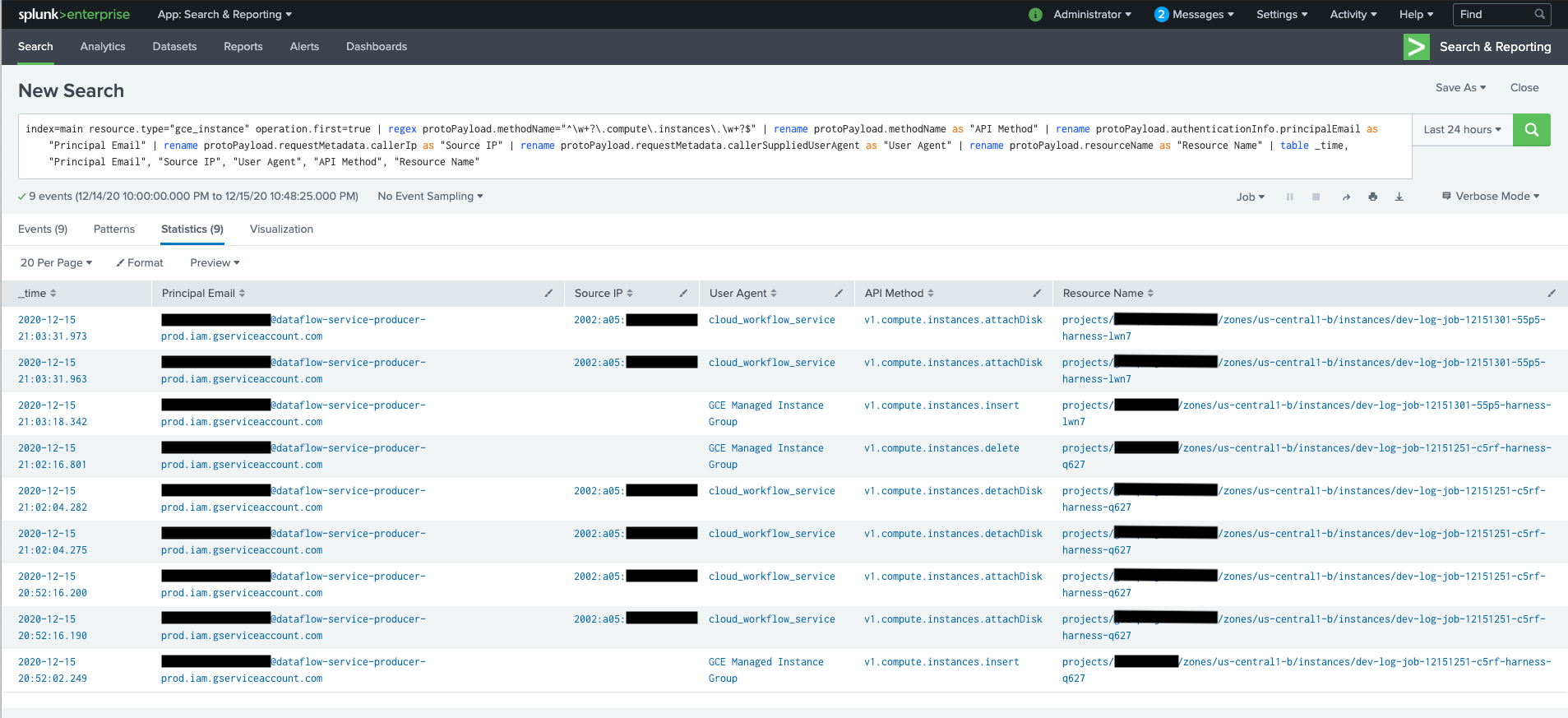
Task: Share the search job
Action: (x=1346, y=197)
